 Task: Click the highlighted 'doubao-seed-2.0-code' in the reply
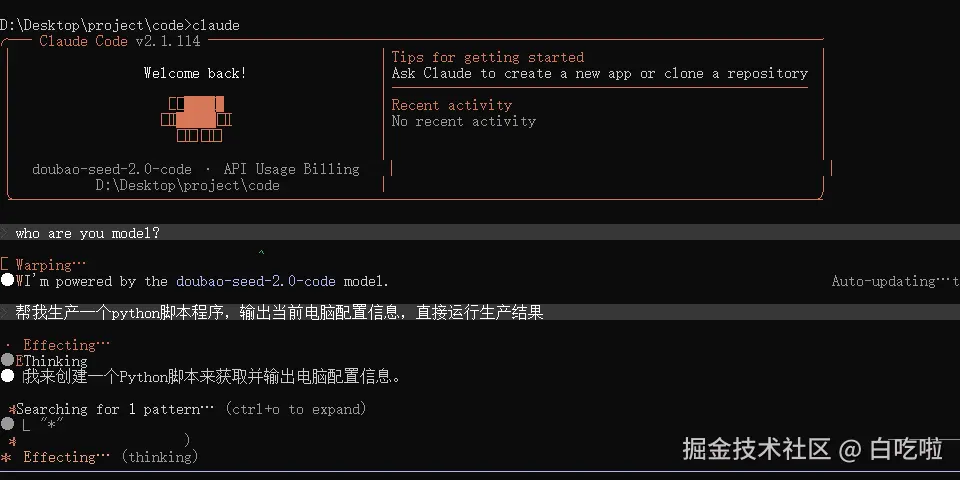click(256, 282)
